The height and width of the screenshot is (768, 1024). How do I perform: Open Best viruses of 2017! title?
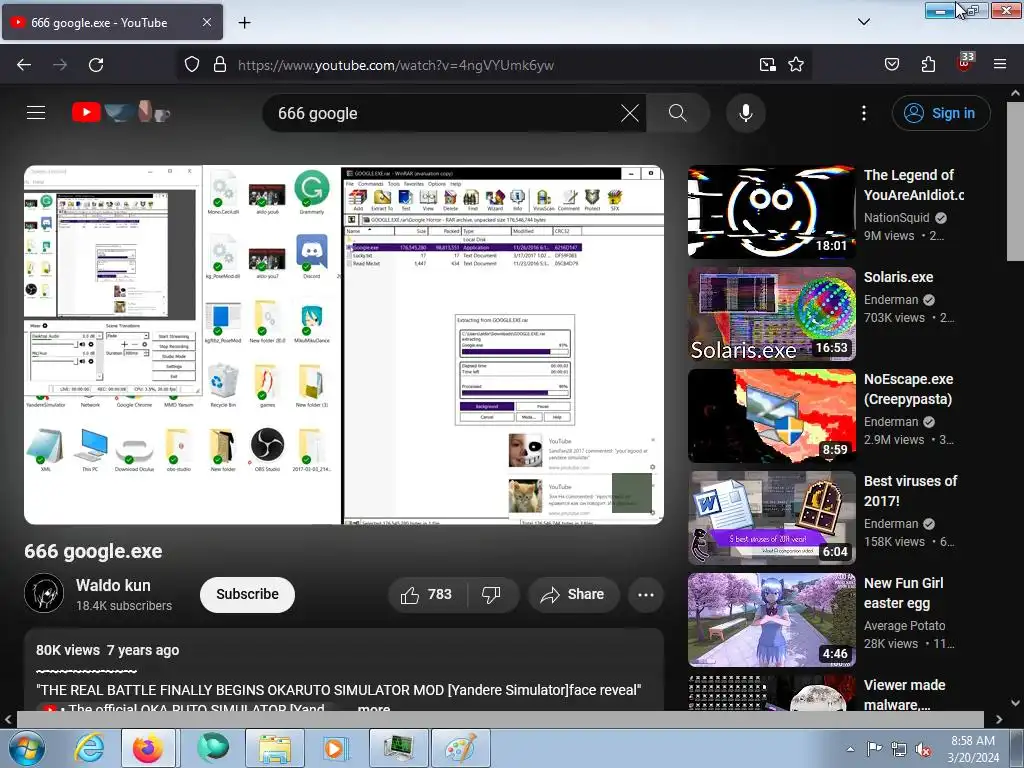[x=910, y=490]
